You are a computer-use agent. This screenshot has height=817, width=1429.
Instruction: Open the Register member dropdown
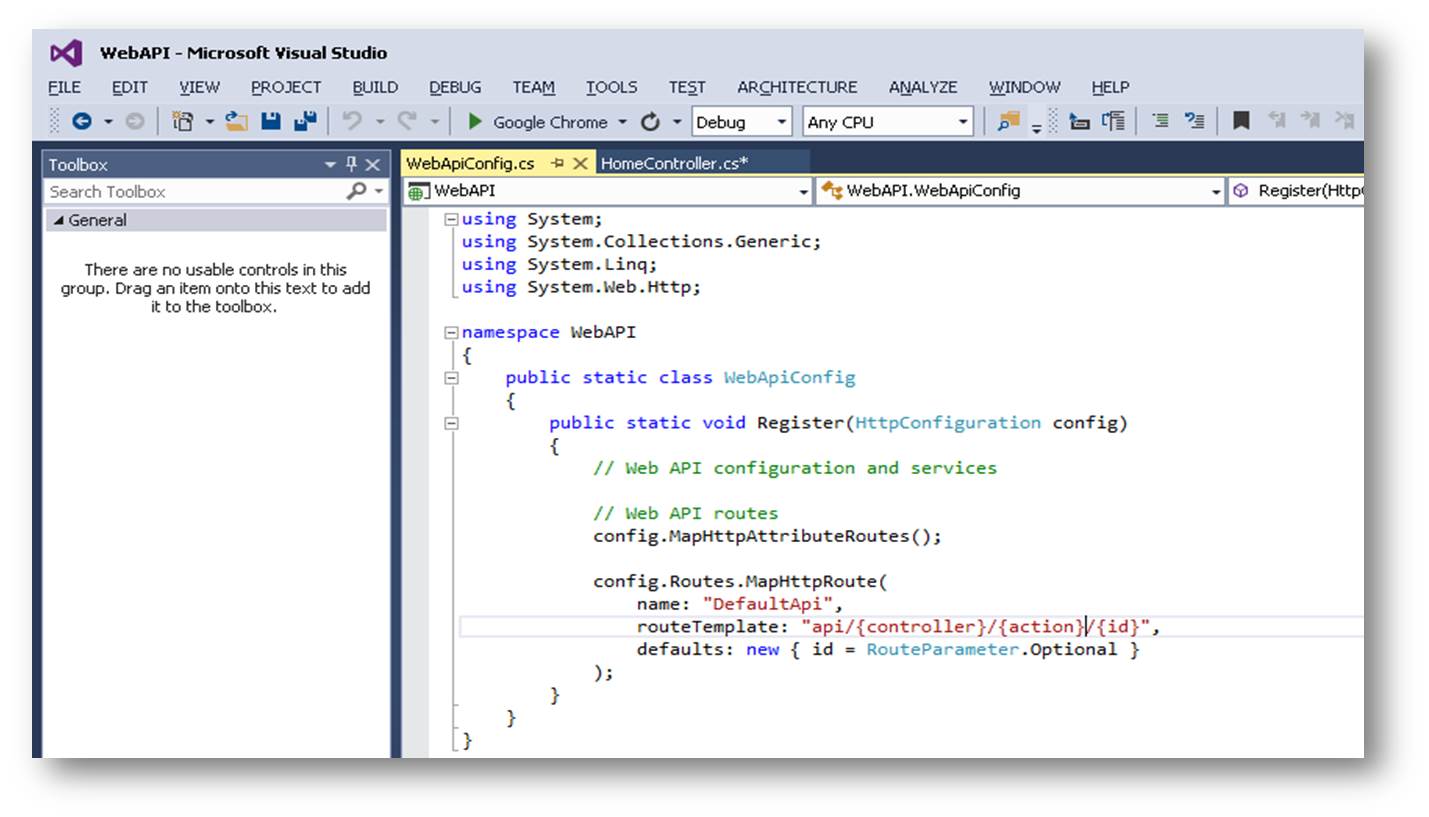(1296, 191)
